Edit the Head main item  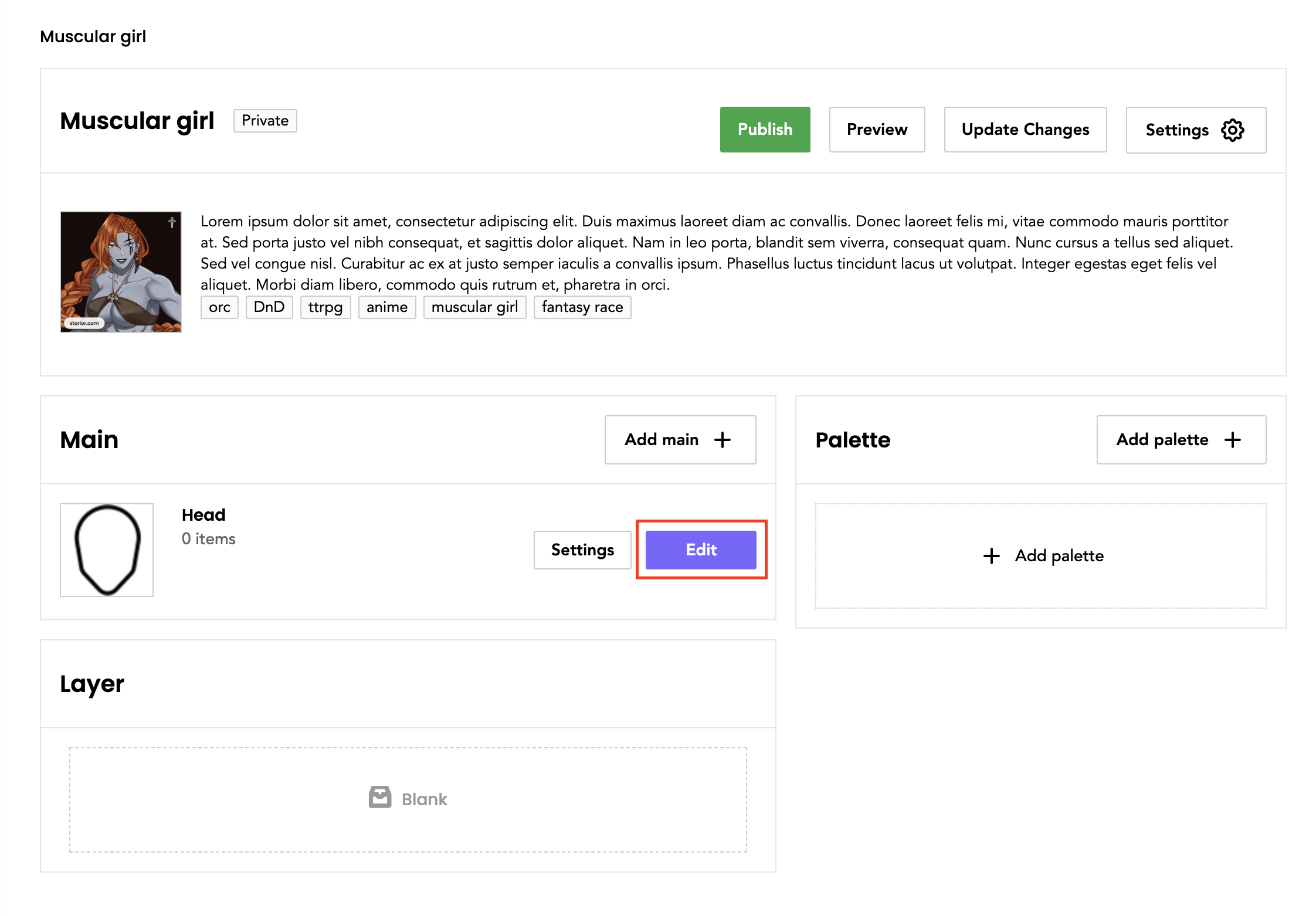[x=701, y=550]
